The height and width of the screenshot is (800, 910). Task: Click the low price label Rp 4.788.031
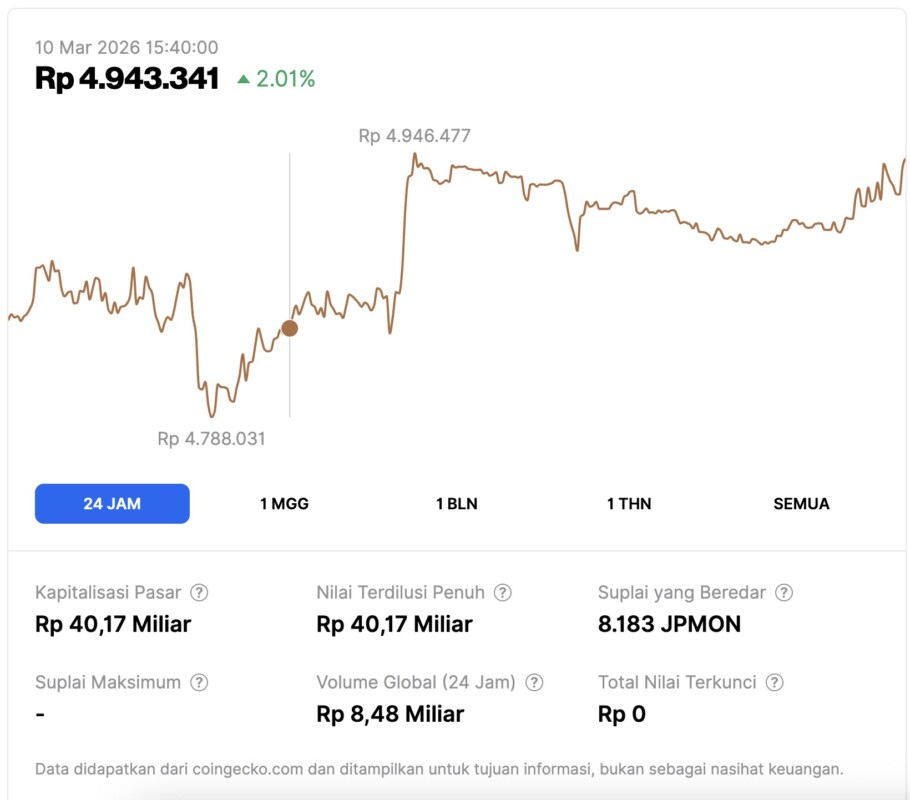[211, 438]
